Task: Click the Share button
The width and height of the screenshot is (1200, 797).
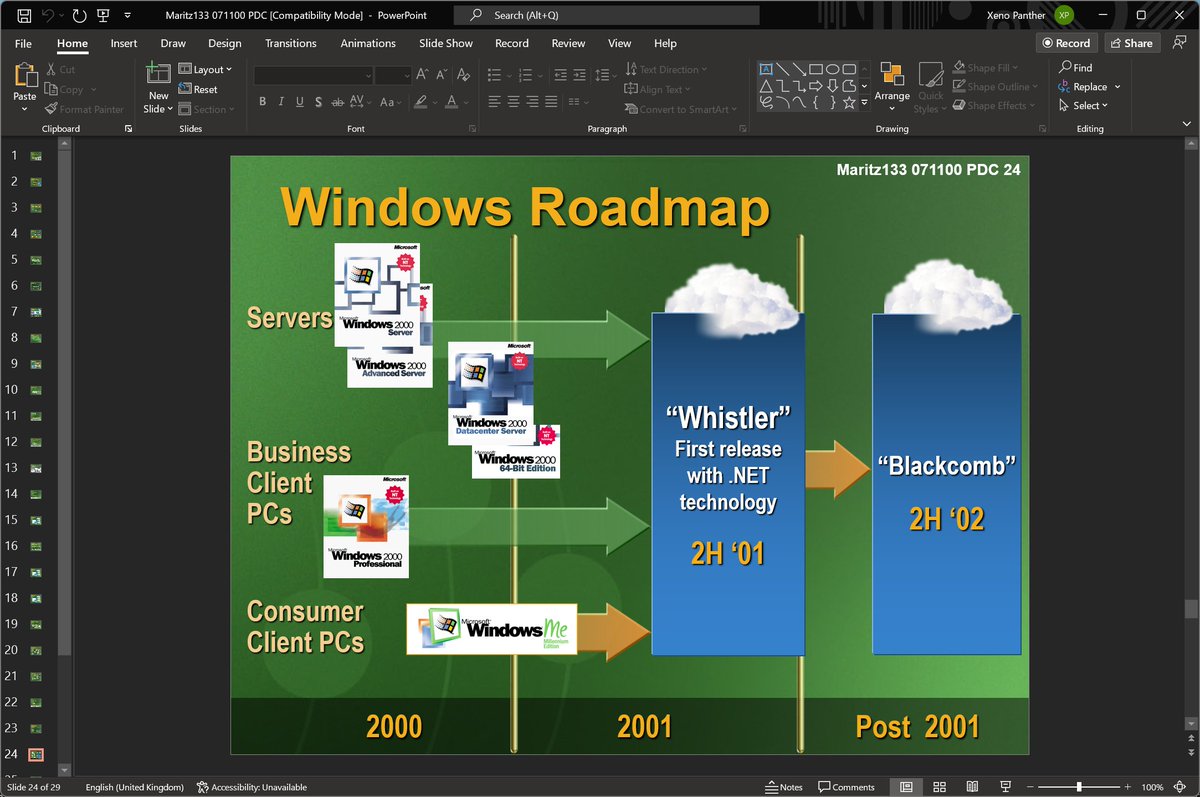Action: (x=1131, y=43)
